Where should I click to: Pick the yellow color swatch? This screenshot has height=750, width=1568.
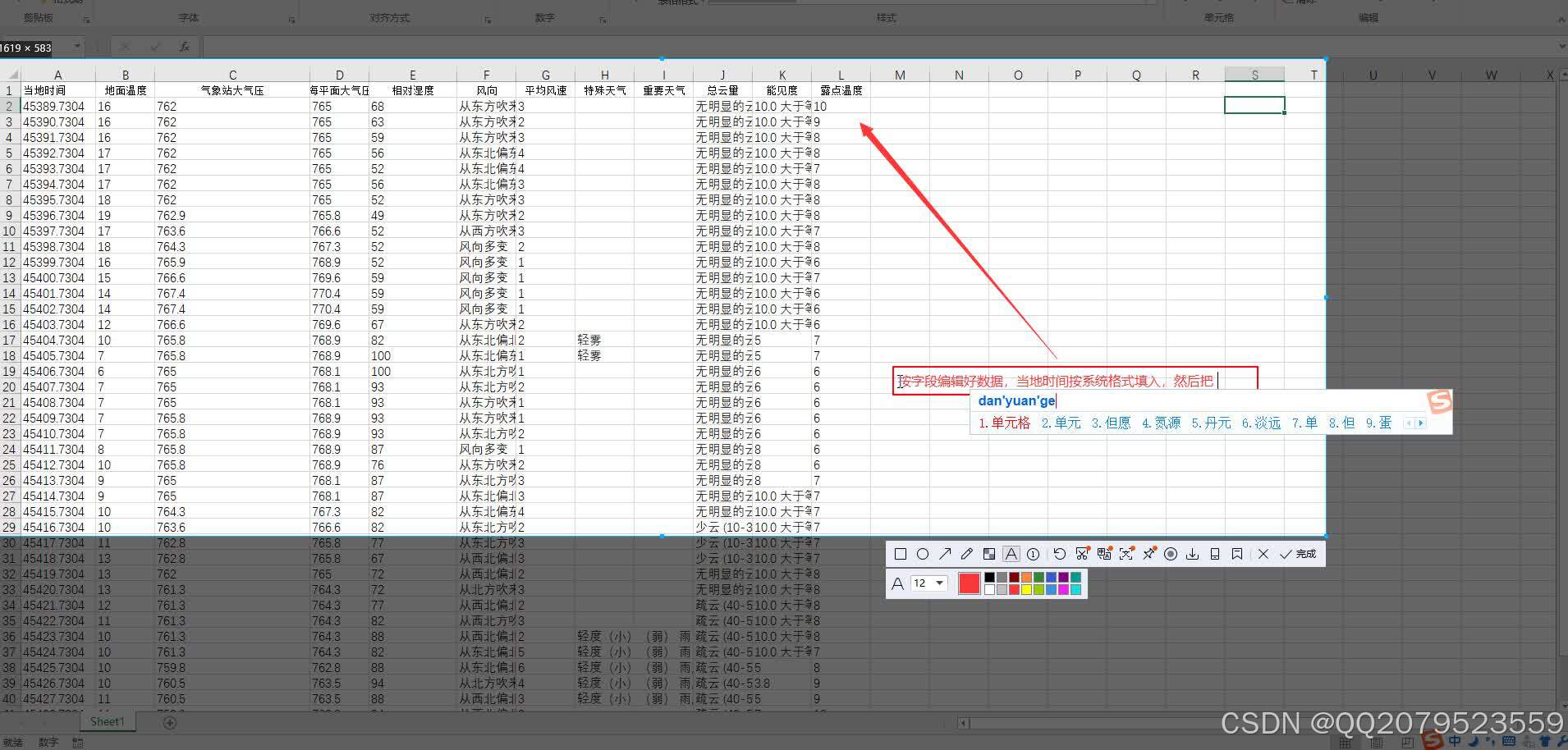(1026, 589)
